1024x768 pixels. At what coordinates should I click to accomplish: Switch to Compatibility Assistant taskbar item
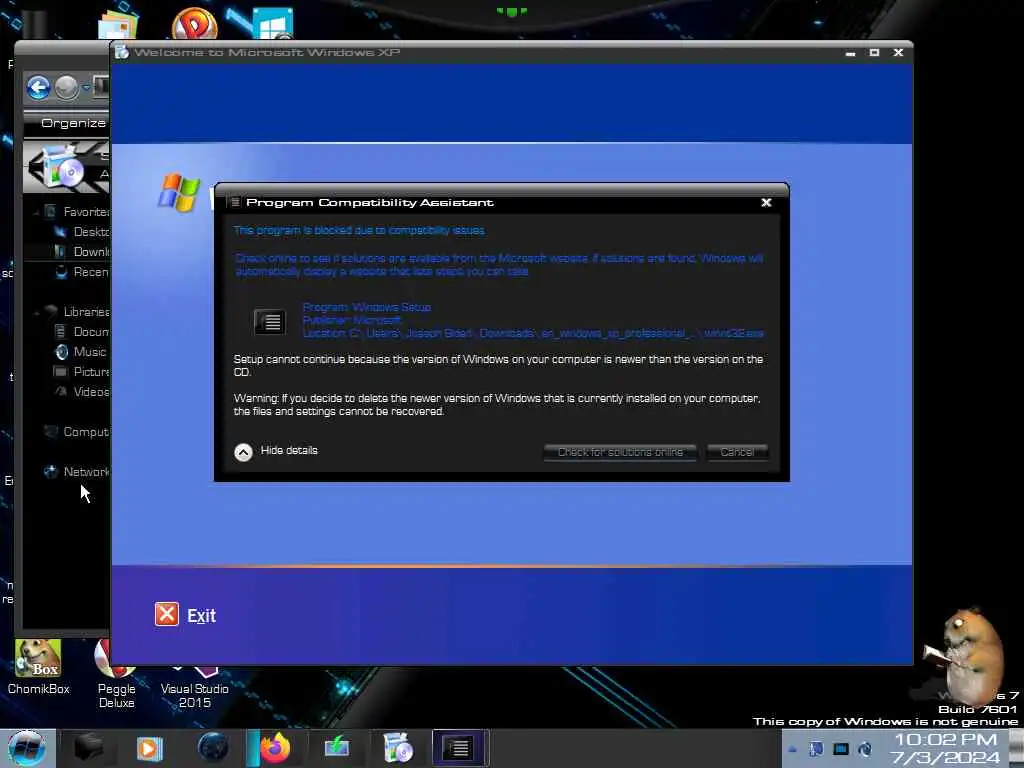click(x=460, y=748)
